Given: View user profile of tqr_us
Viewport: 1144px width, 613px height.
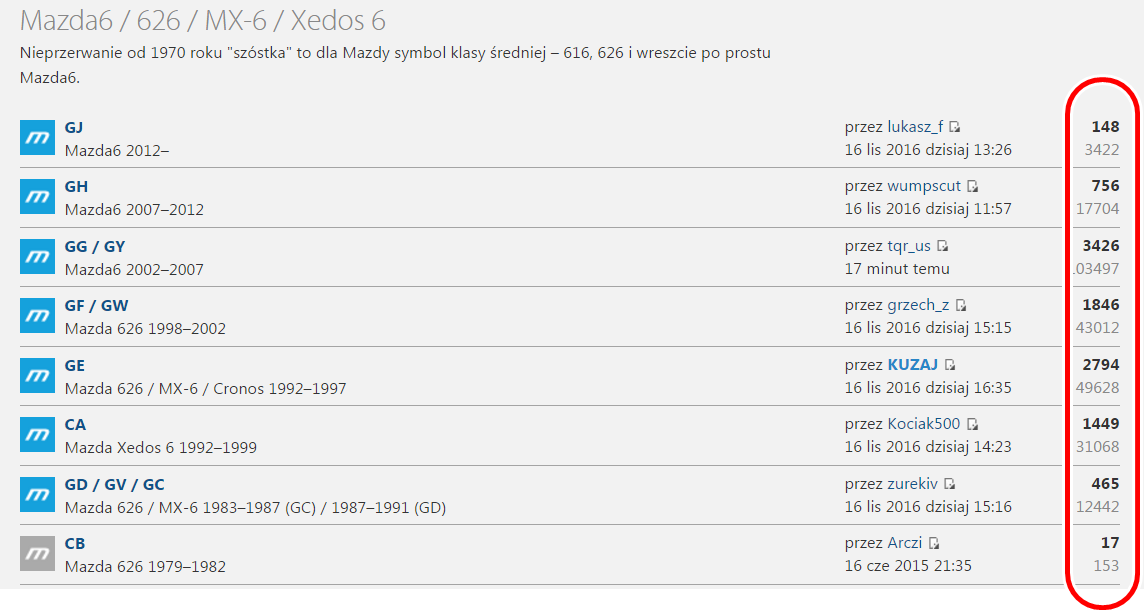Looking at the screenshot, I should tap(909, 246).
